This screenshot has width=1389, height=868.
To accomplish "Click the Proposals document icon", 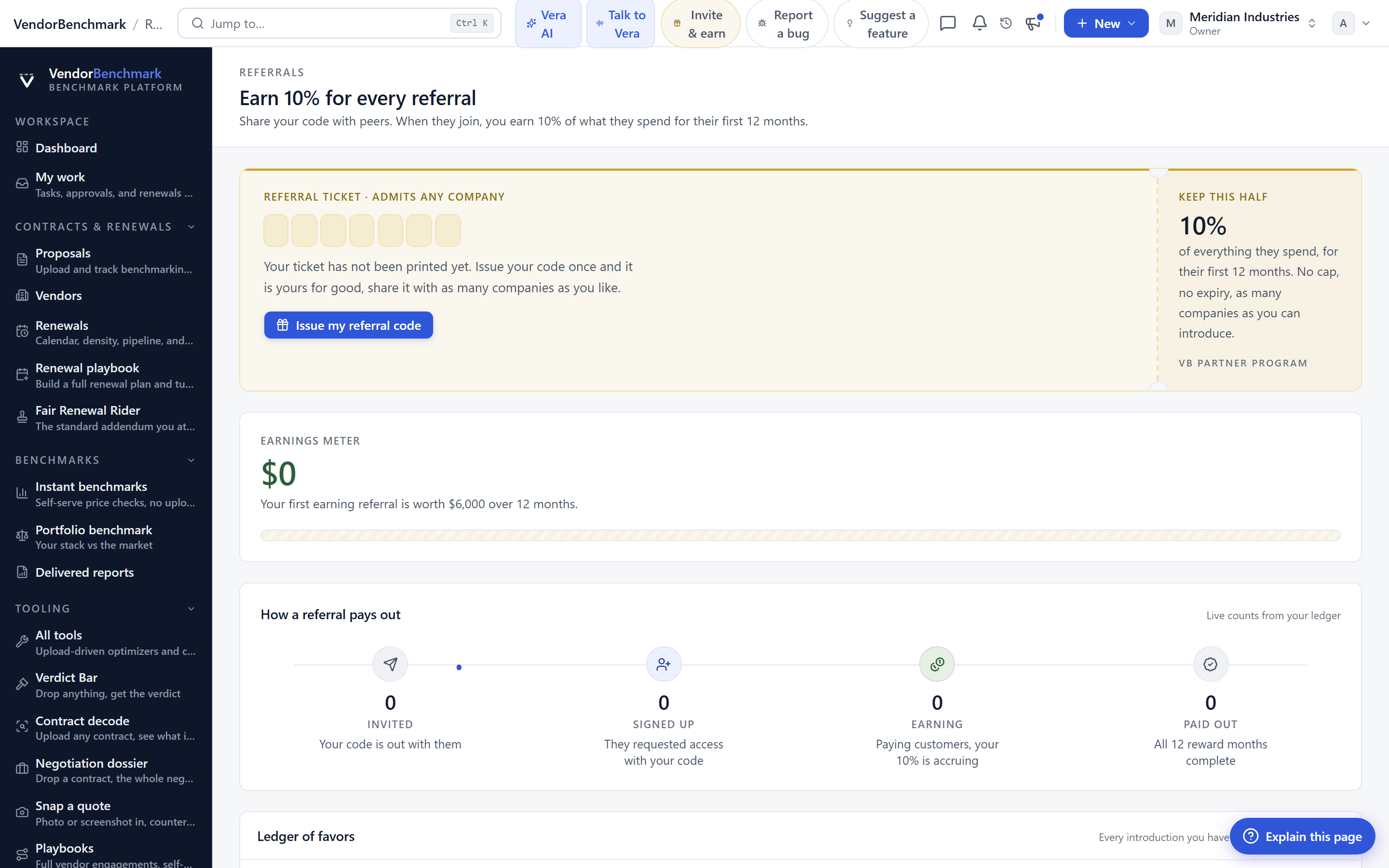I will [22, 260].
